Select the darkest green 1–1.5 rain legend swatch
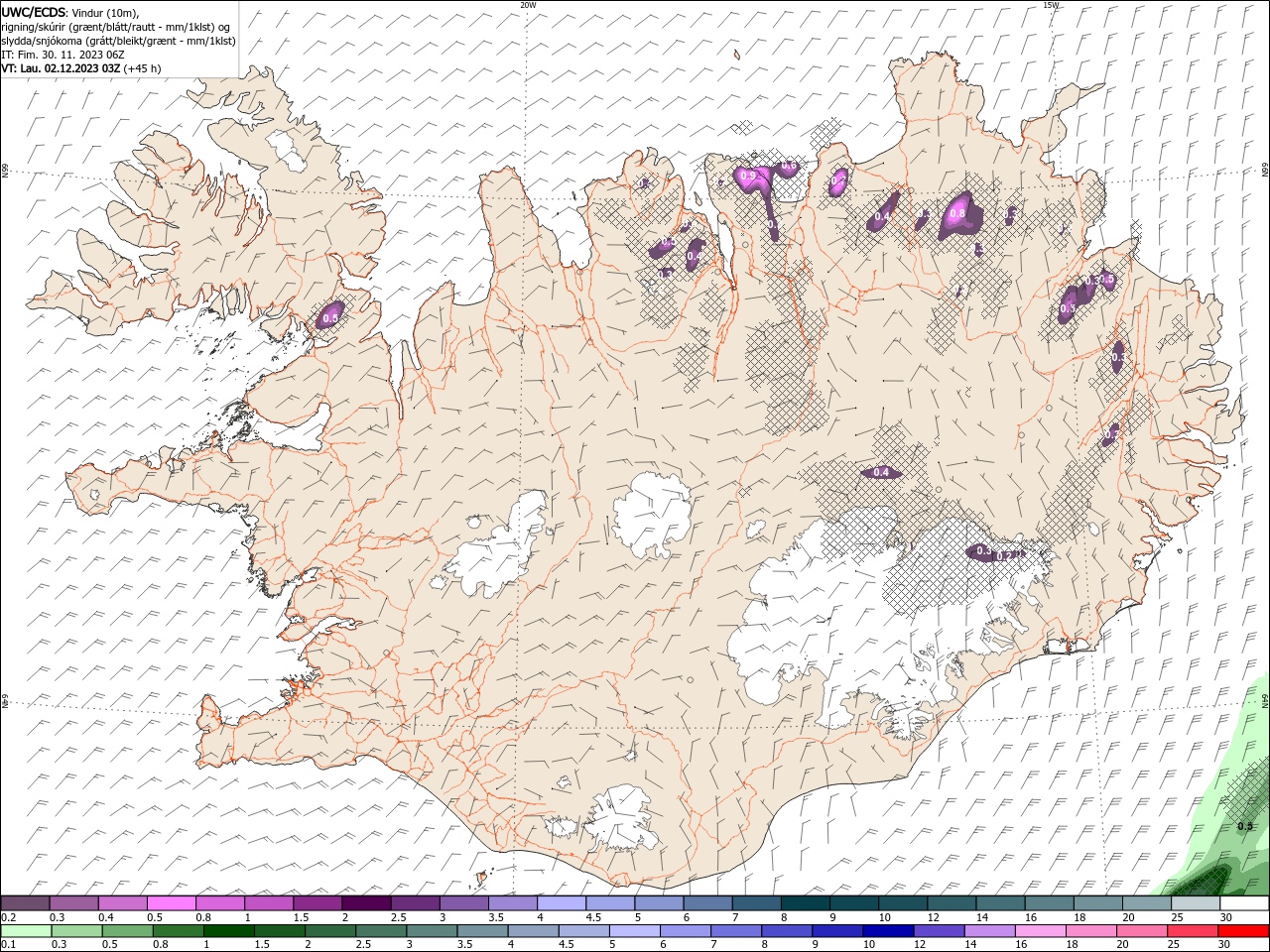 [x=230, y=930]
